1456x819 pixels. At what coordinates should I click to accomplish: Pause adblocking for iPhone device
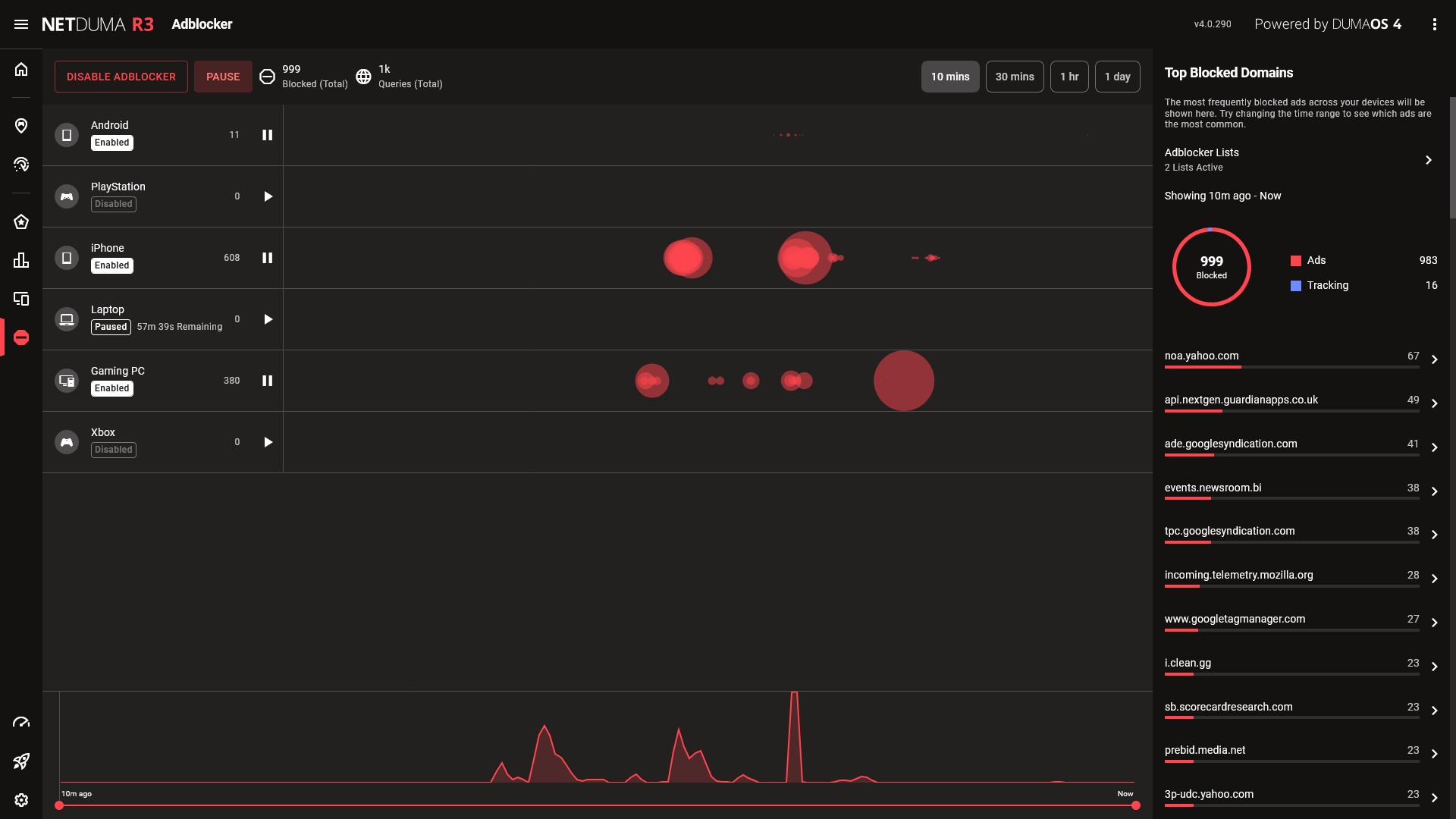(268, 258)
